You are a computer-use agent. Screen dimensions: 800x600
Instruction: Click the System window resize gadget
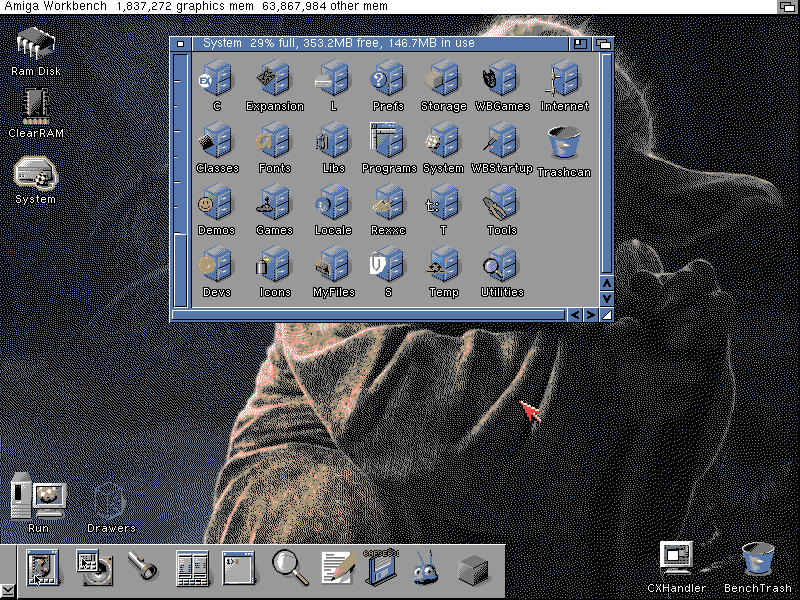[607, 315]
